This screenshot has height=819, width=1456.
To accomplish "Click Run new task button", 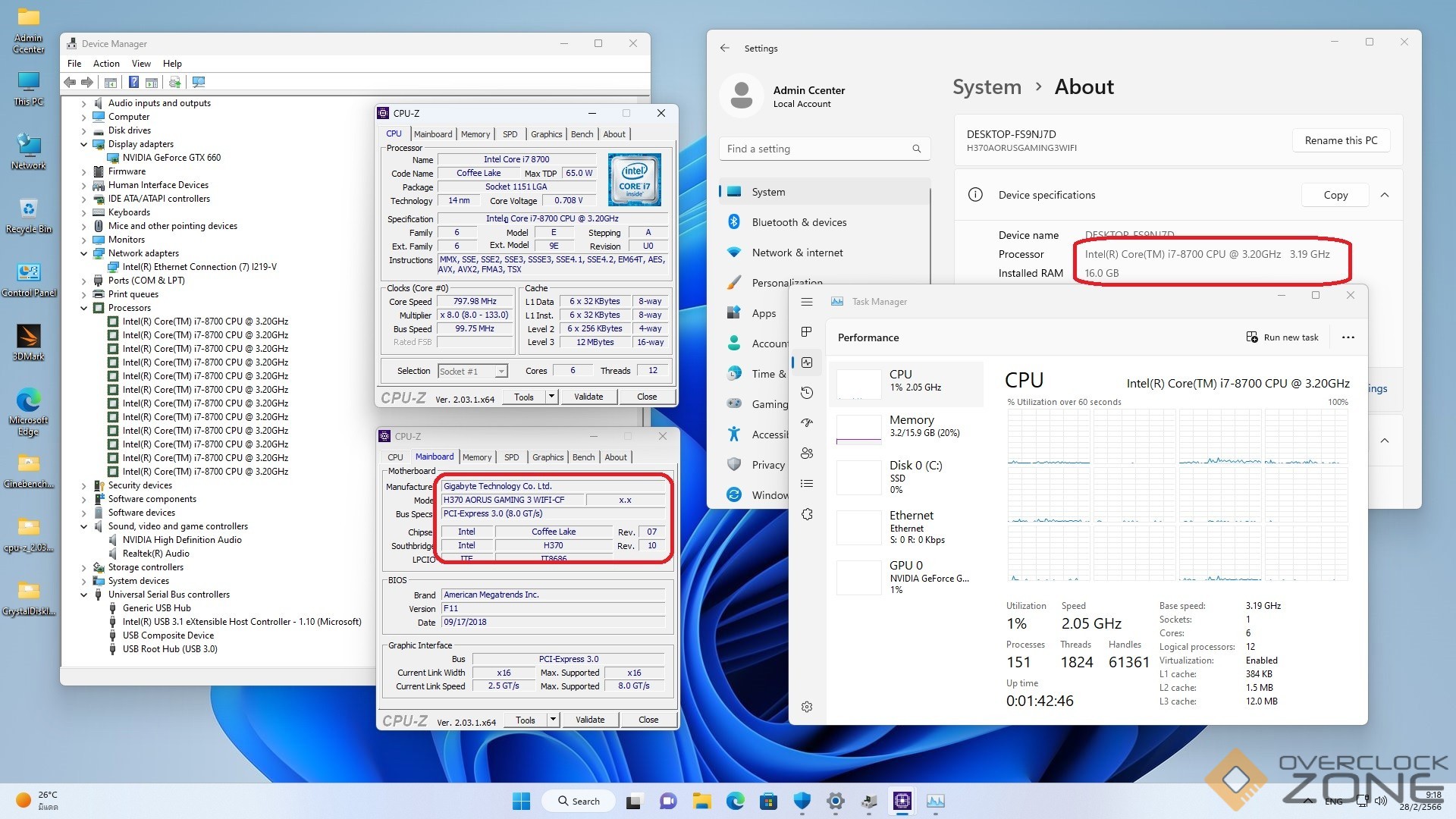I will 1282,337.
